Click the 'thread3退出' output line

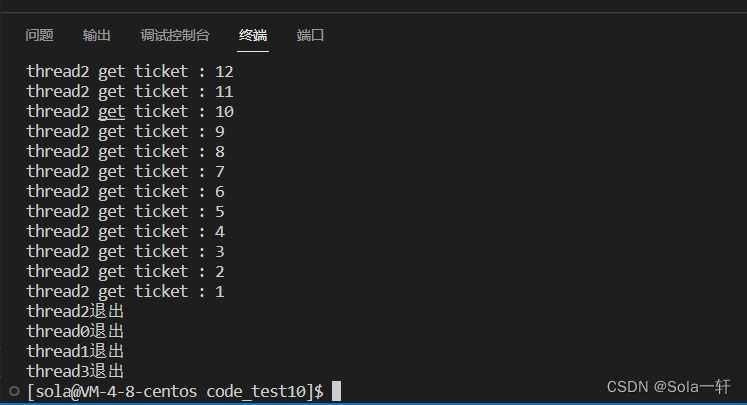point(75,372)
